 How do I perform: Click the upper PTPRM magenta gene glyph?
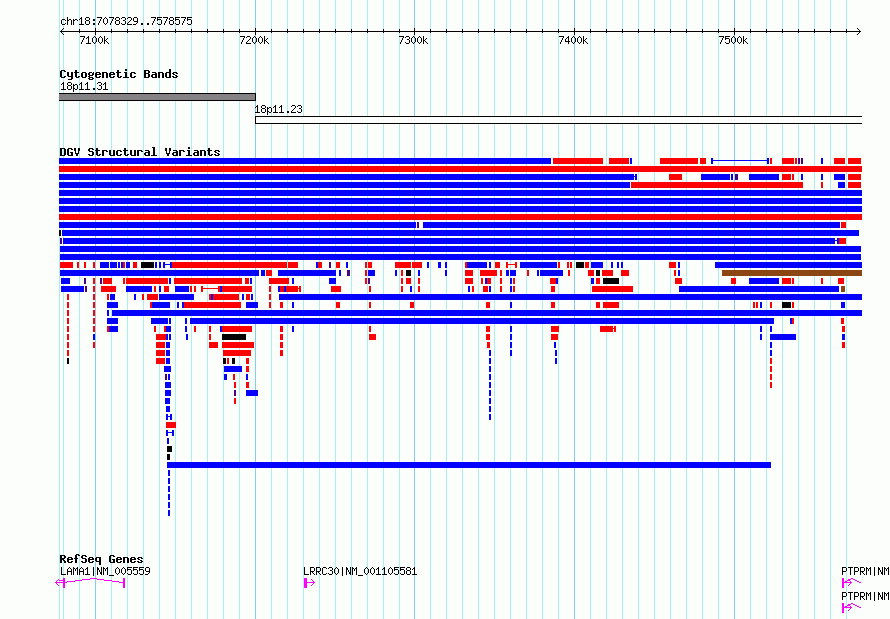(851, 582)
